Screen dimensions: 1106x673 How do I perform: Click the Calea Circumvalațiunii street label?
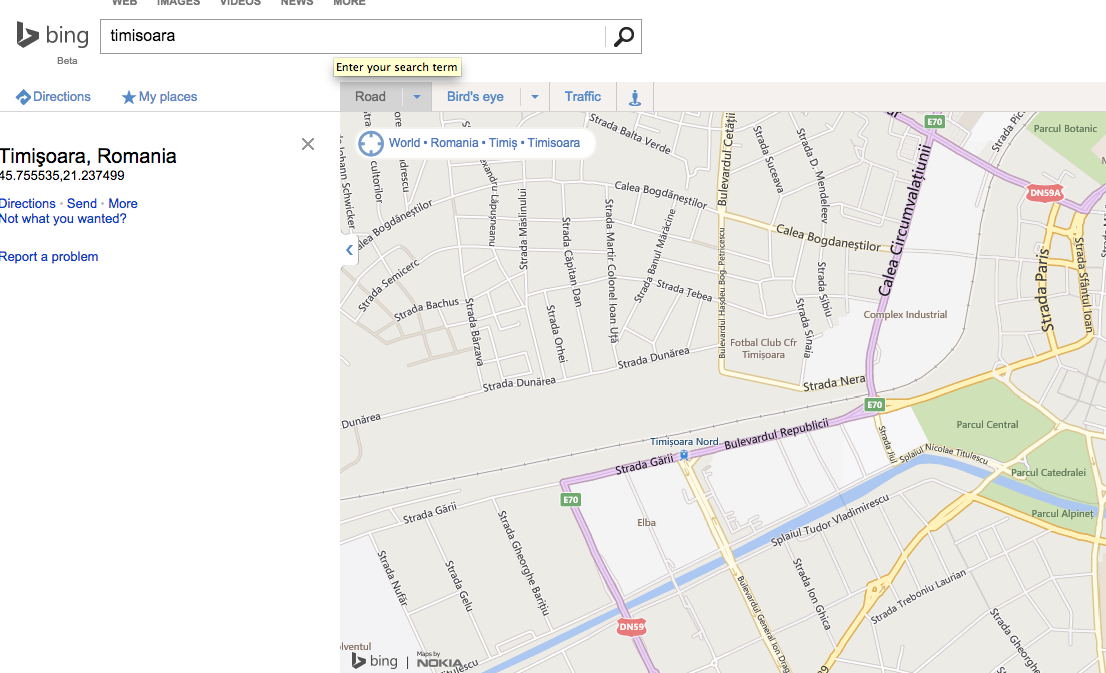coord(905,219)
